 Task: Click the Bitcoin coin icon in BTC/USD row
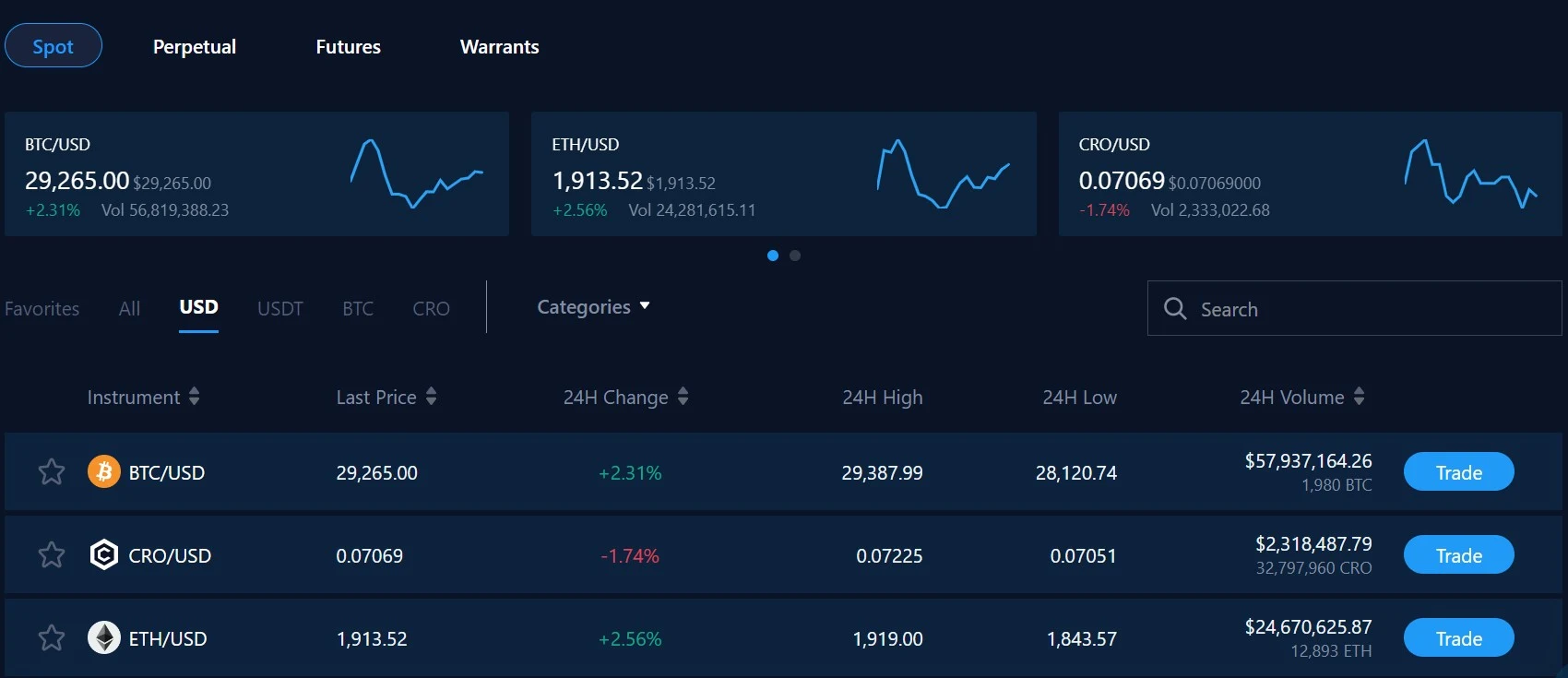104,472
